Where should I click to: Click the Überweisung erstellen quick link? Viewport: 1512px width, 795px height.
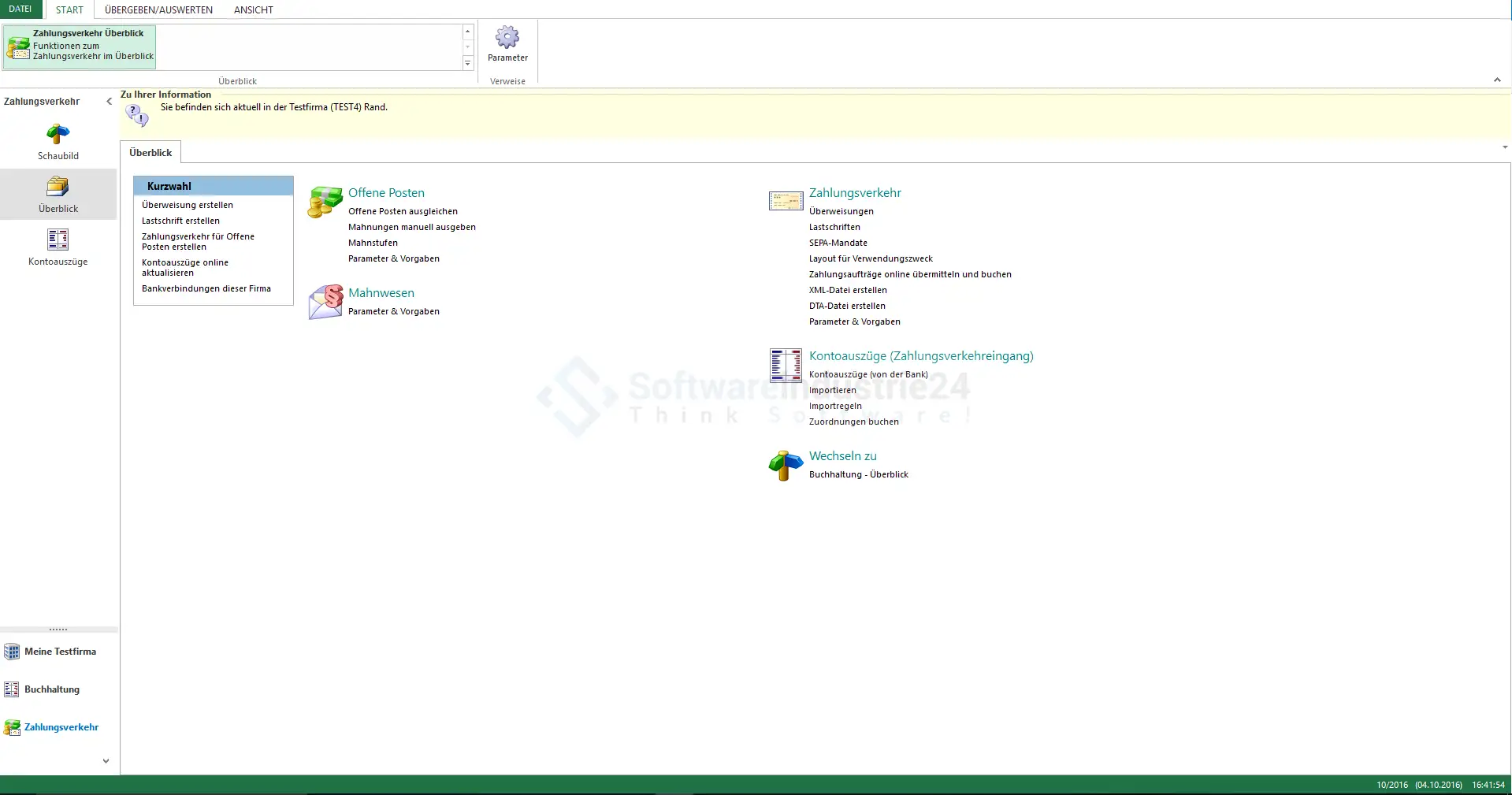click(x=188, y=205)
